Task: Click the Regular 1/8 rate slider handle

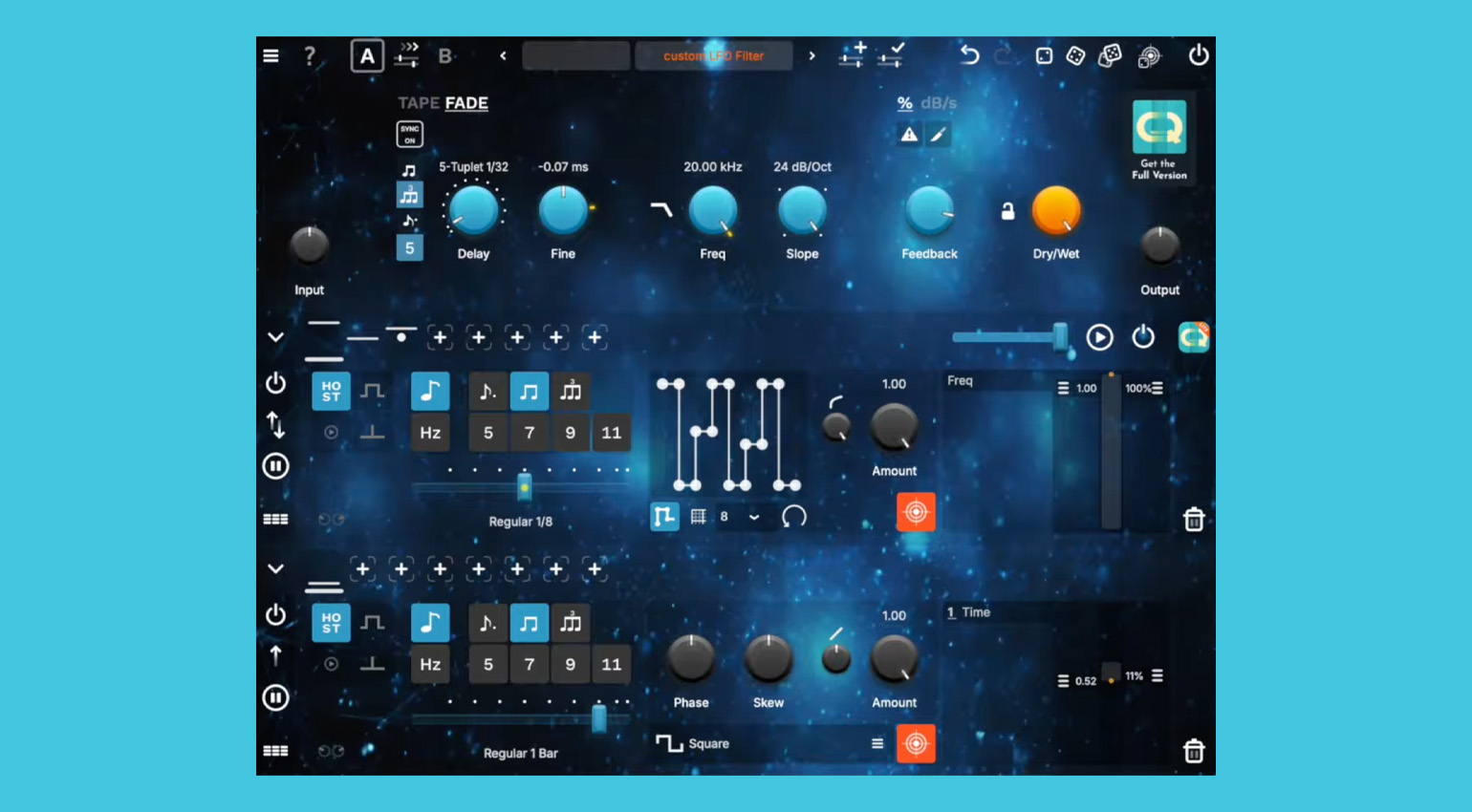Action: (x=524, y=486)
